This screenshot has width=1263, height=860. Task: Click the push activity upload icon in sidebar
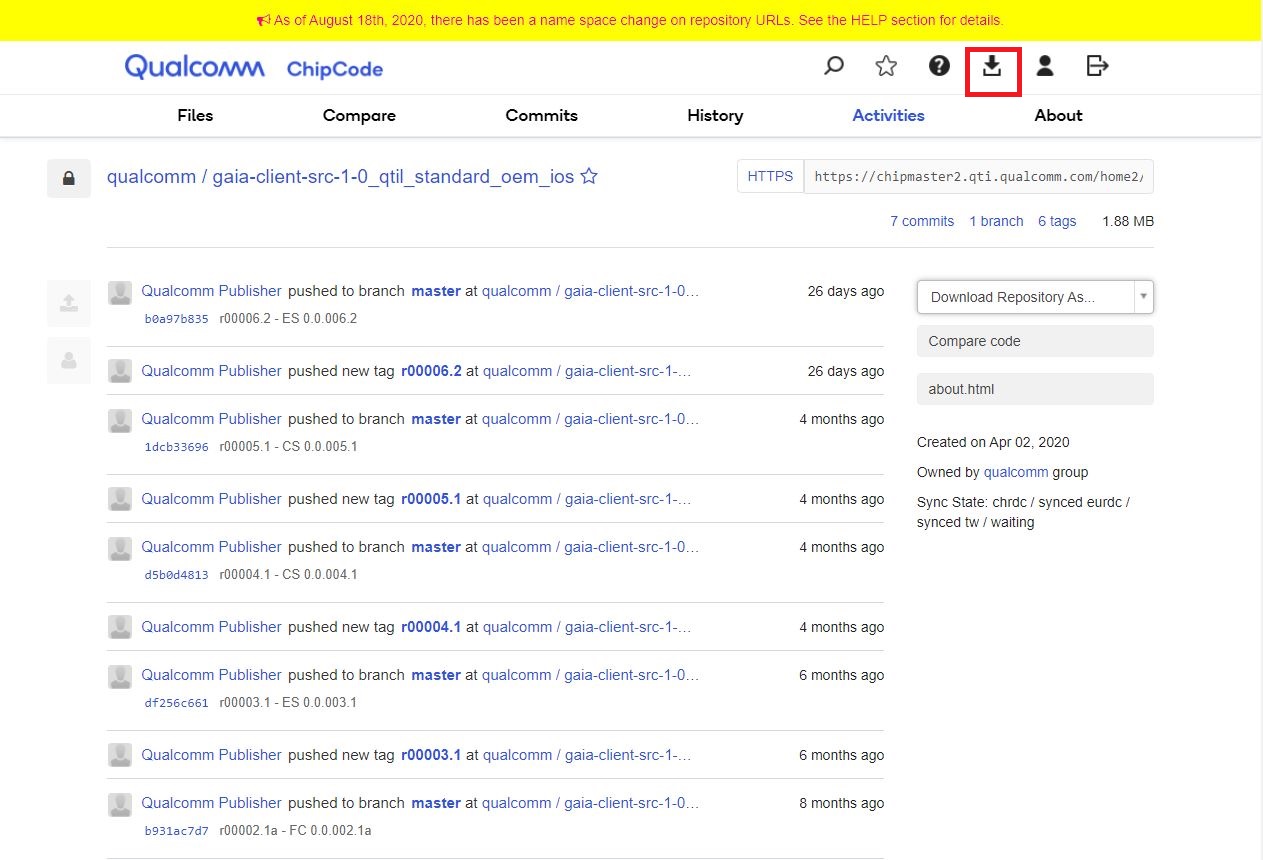(69, 303)
